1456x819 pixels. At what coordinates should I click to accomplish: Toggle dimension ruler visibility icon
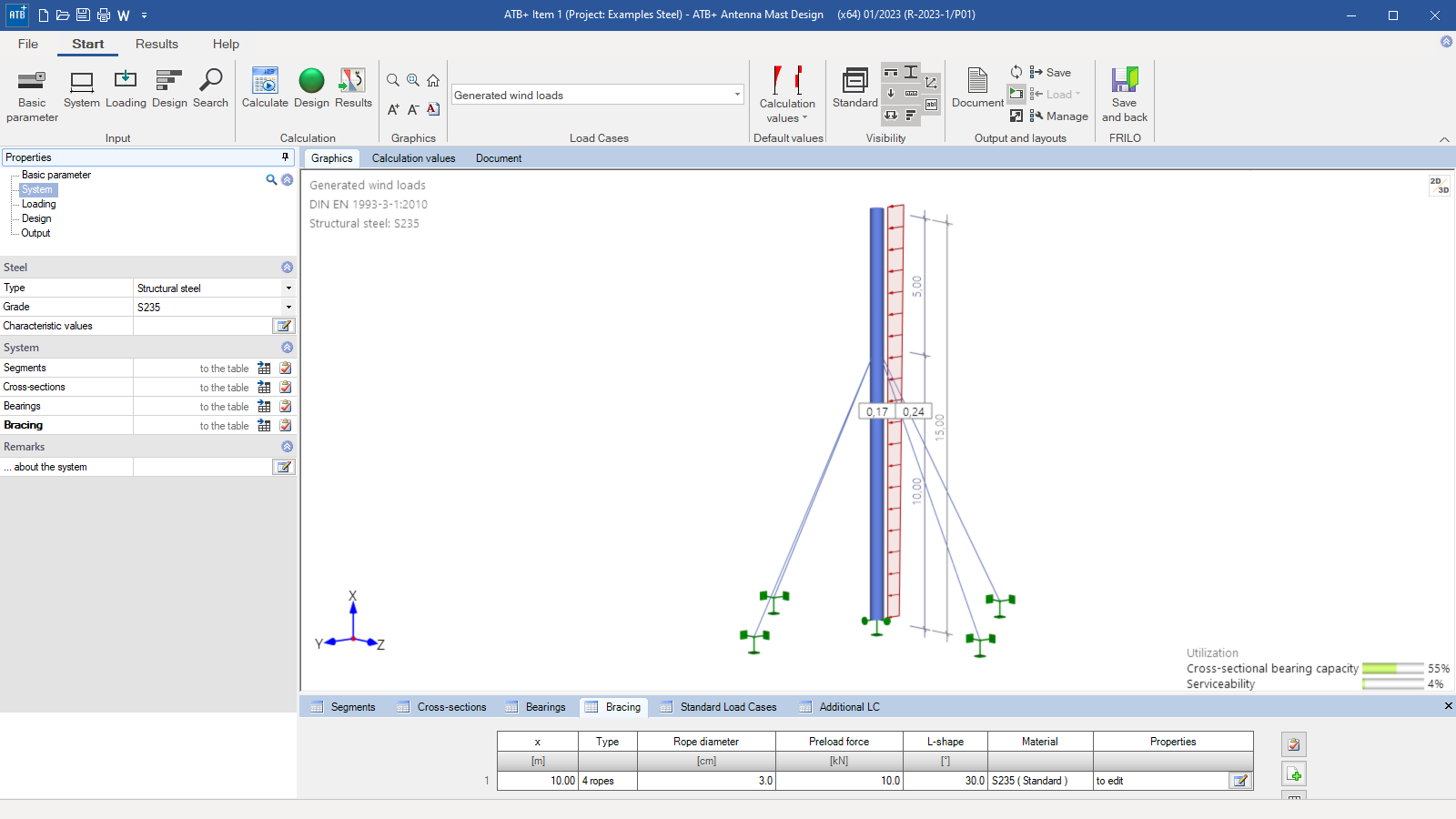pyautogui.click(x=911, y=94)
